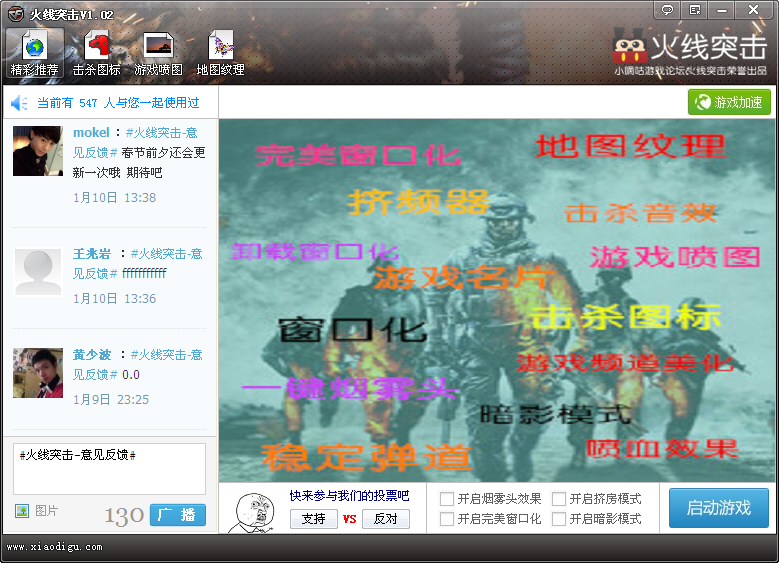Screen dimensions: 779x563
Task: Click the insert 图片 icon
Action: [22, 511]
